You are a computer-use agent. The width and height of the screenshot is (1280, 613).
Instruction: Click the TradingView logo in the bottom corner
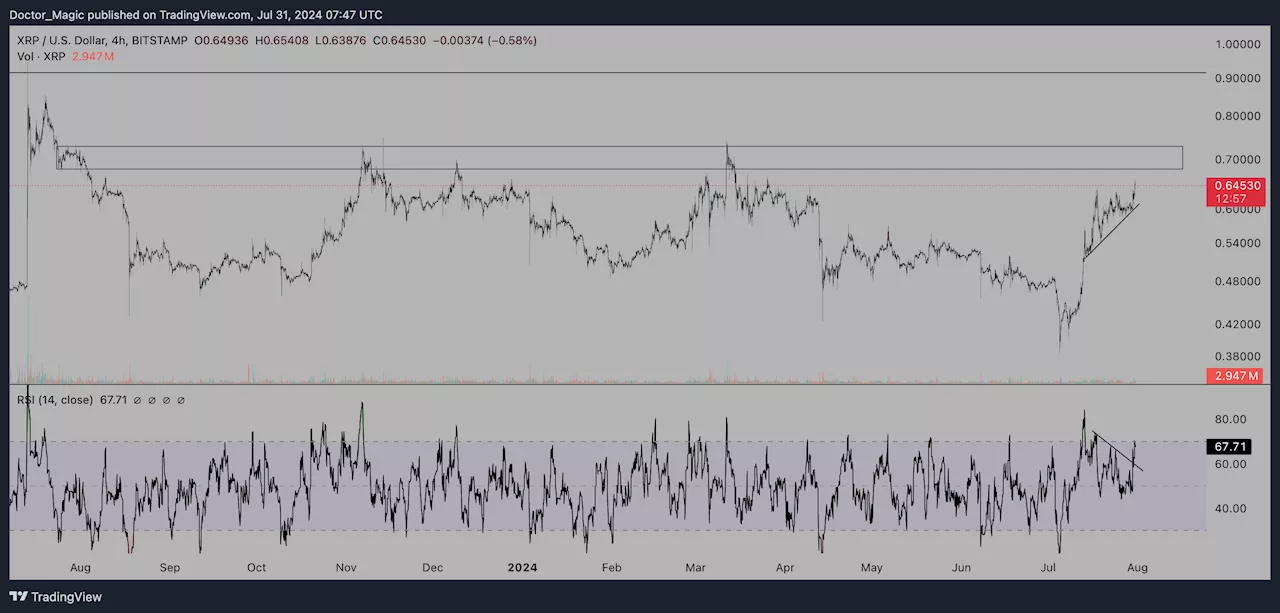57,597
